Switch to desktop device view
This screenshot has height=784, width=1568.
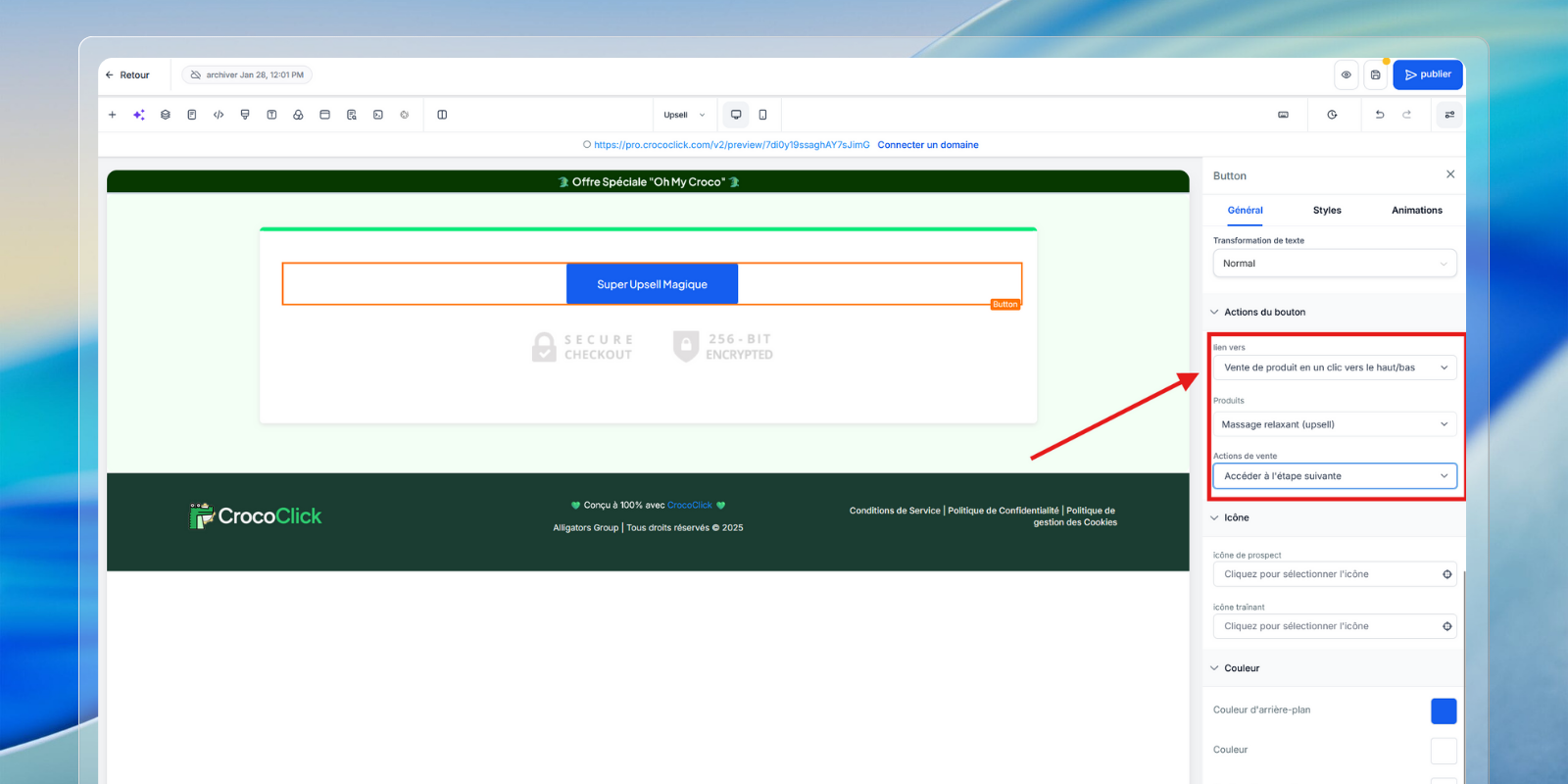(x=736, y=115)
